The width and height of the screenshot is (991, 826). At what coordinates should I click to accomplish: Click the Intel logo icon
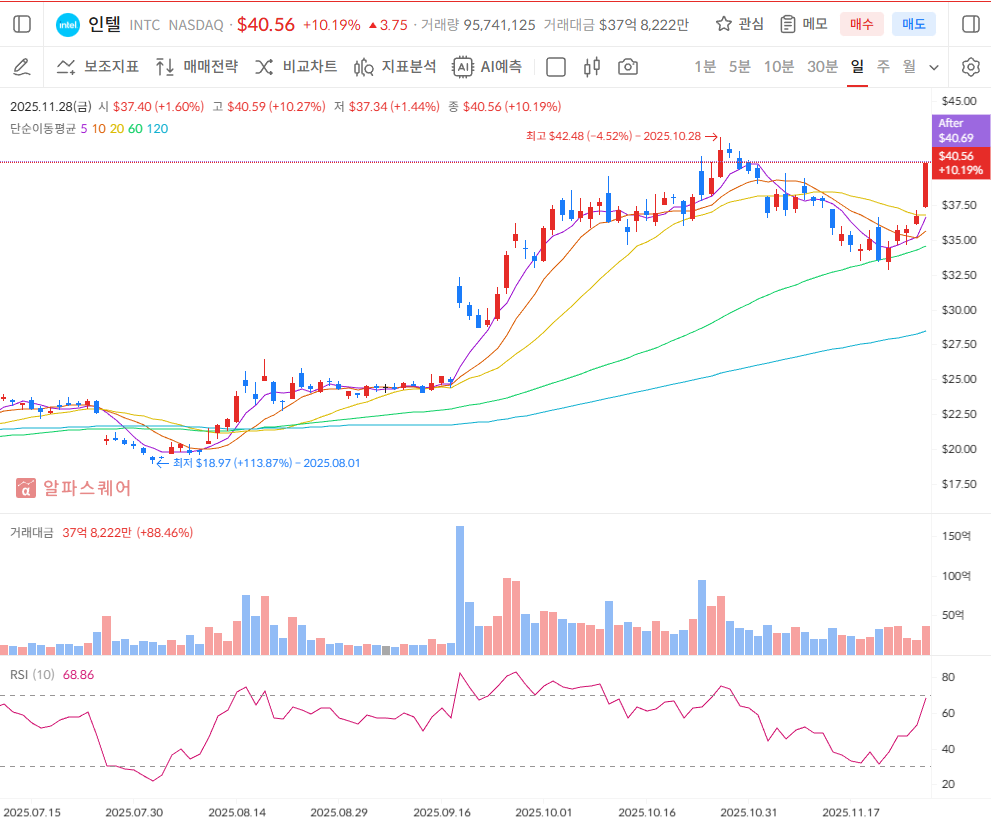68,24
